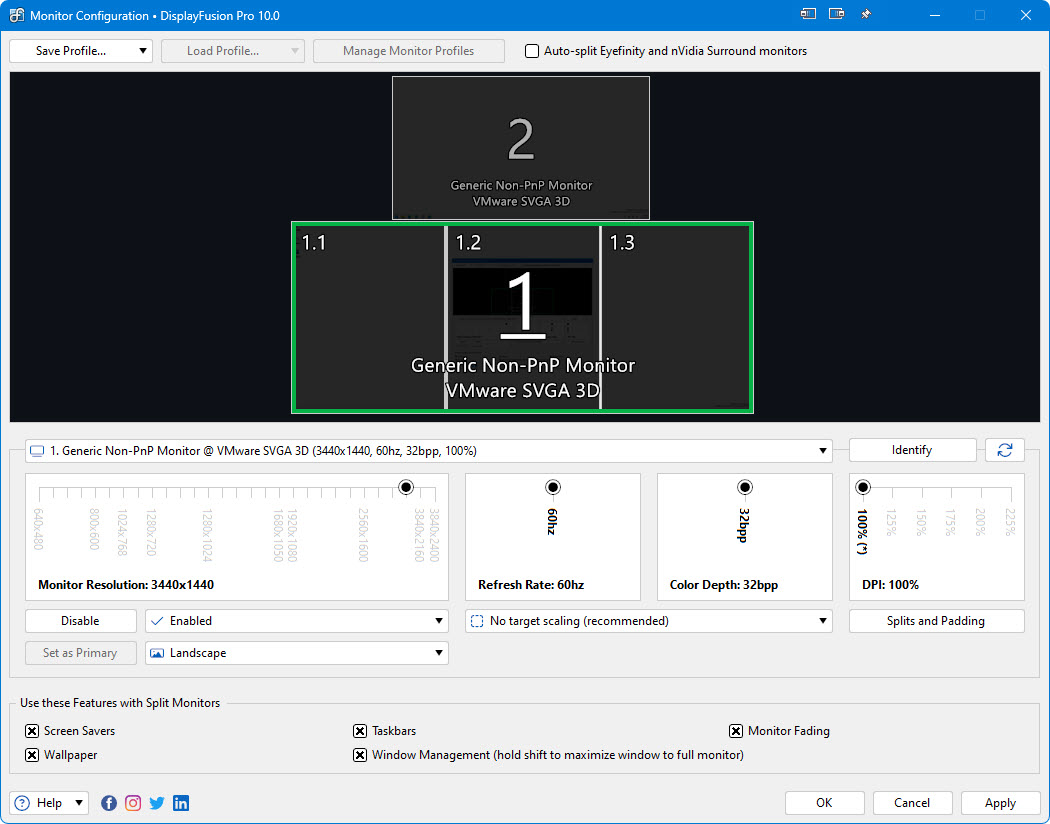Click the pin icon in title bar
Viewport: 1050px width, 824px height.
(866, 15)
